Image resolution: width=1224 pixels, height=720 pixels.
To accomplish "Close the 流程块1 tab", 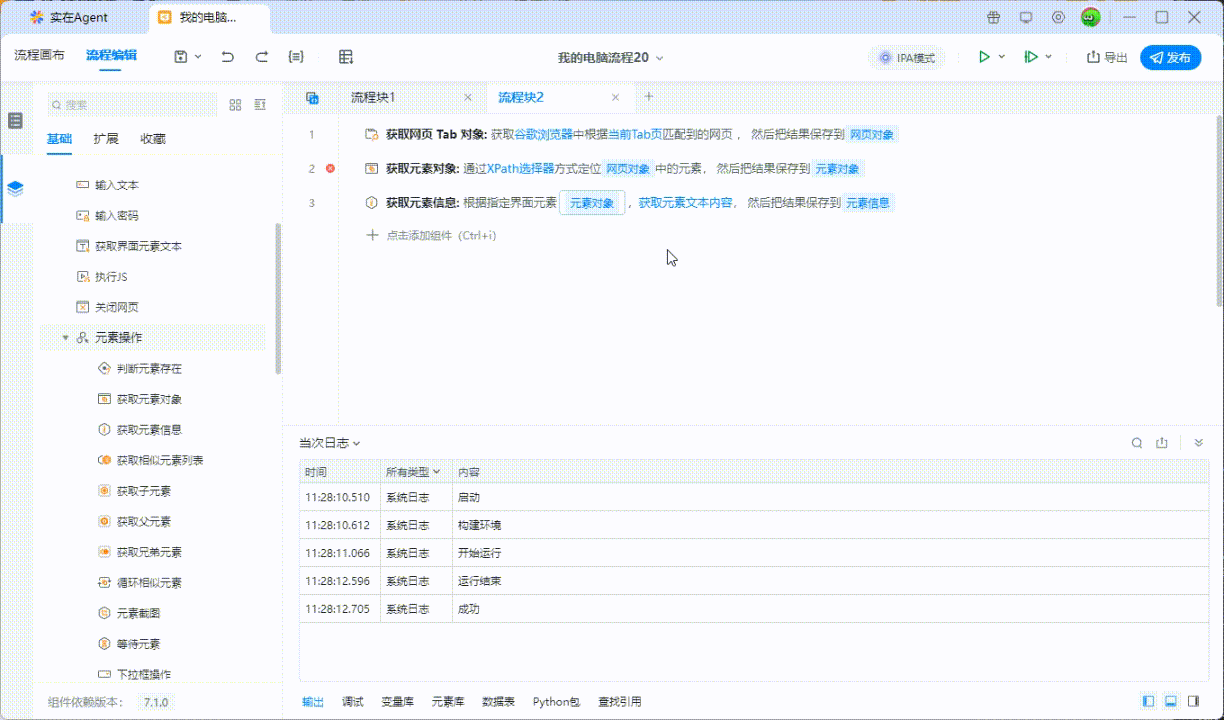I will click(x=468, y=97).
